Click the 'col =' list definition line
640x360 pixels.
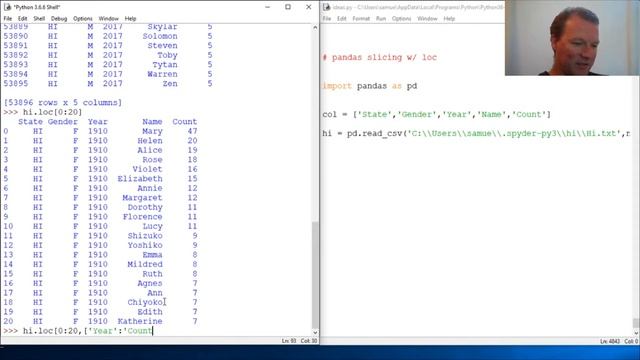[436, 114]
